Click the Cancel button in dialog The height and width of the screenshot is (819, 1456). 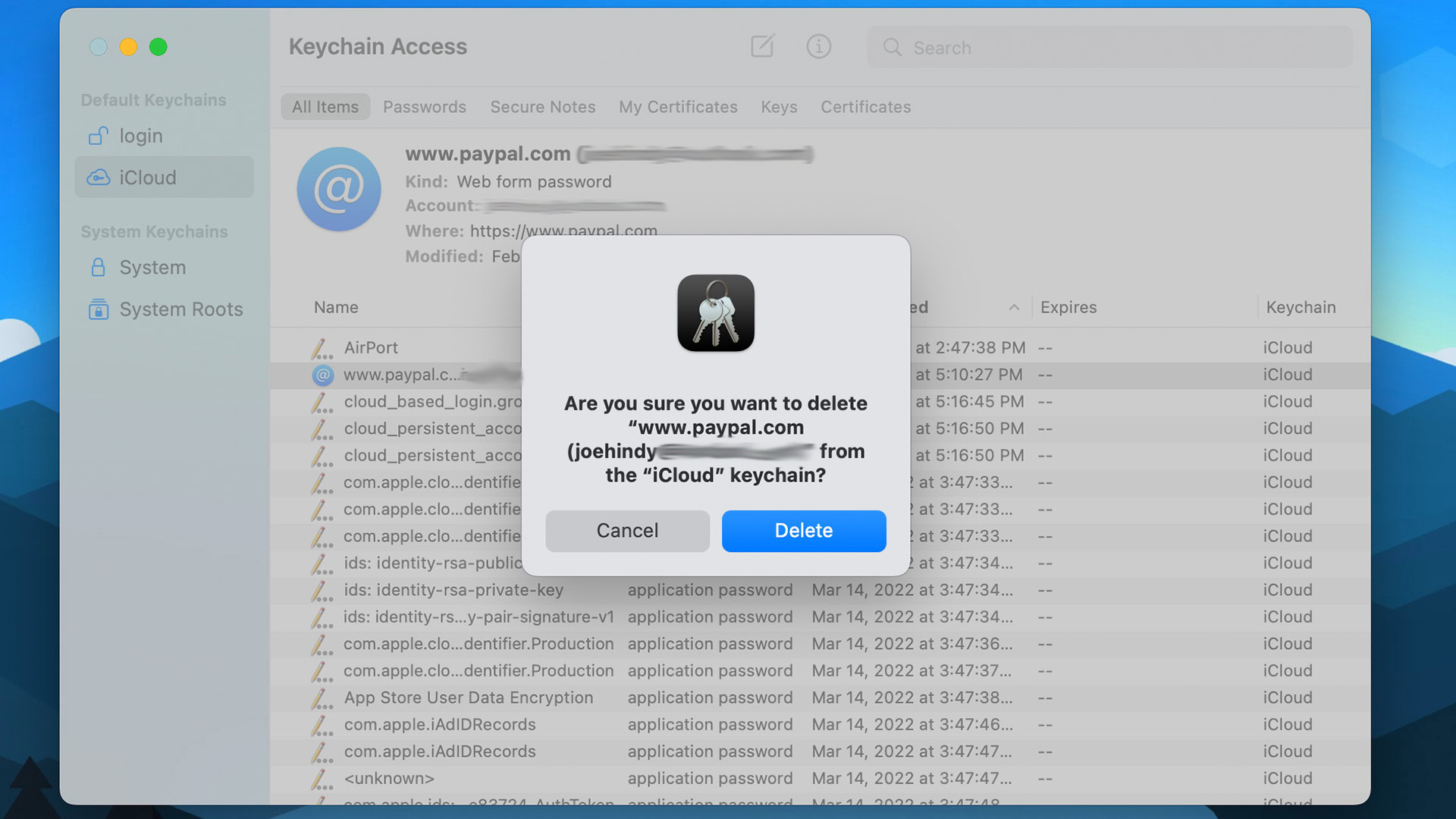tap(627, 530)
